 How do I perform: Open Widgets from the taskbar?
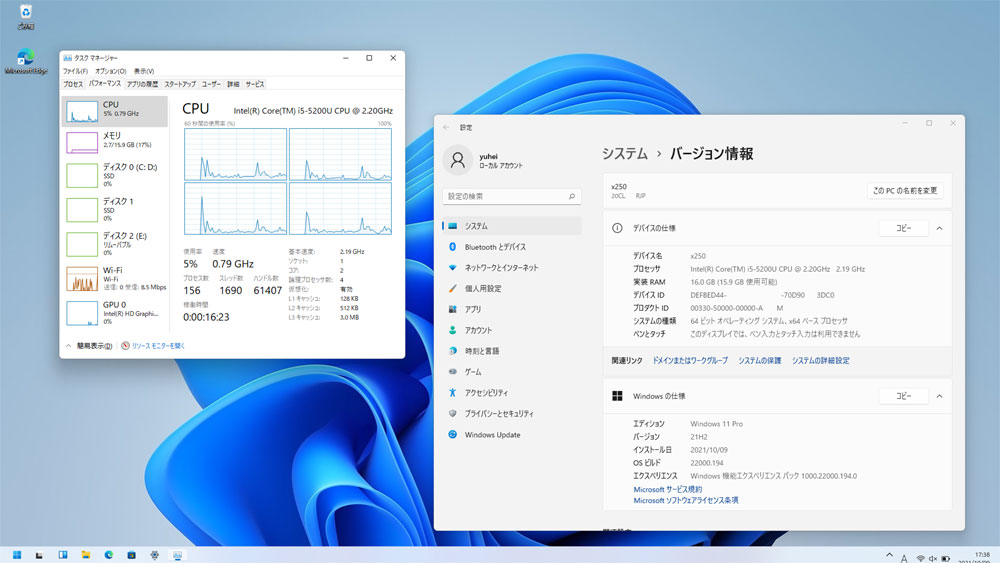[x=62, y=555]
